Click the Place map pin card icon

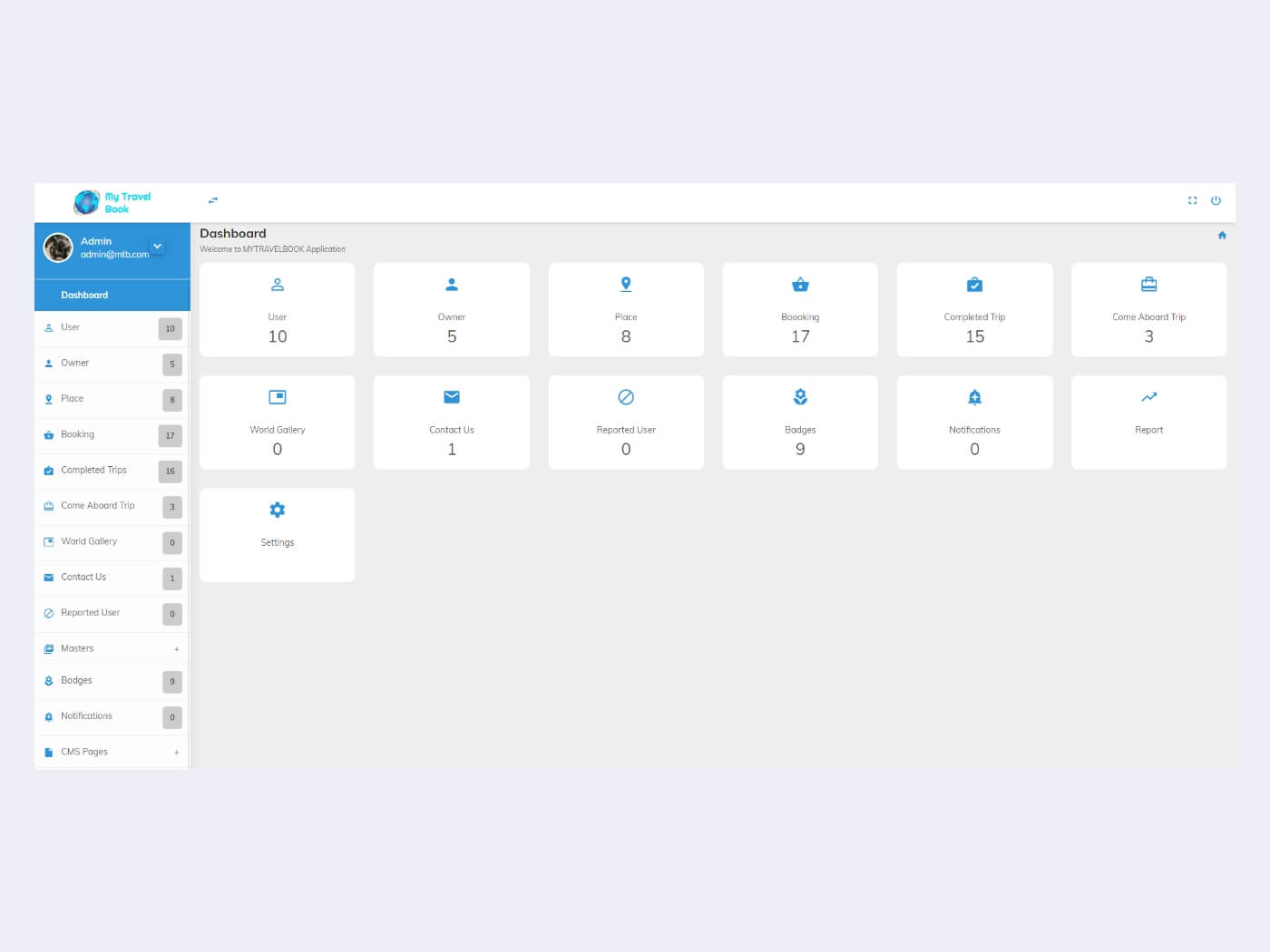[x=626, y=285]
